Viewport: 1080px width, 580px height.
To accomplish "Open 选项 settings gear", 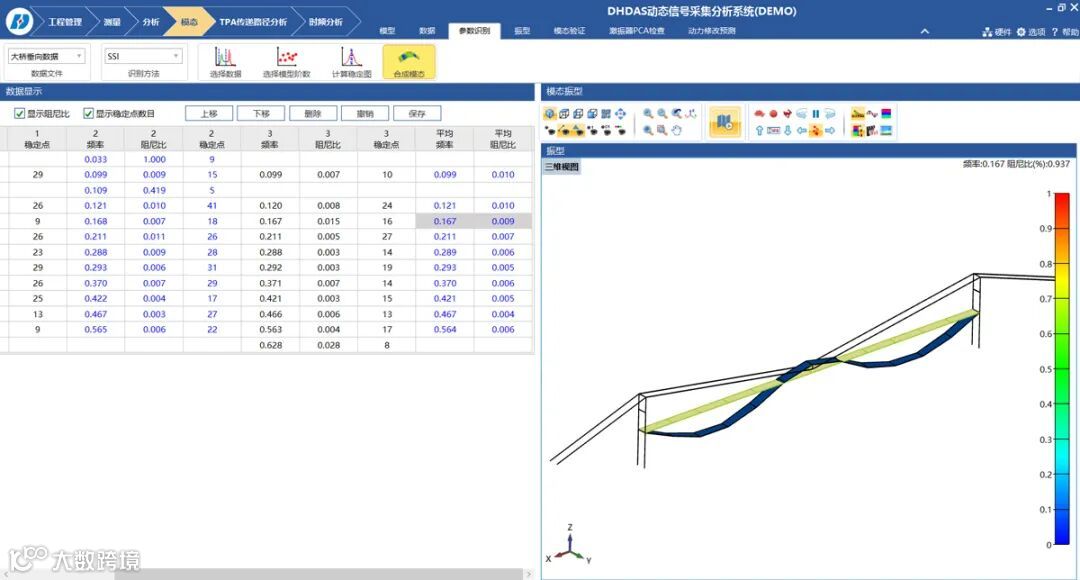I will click(1021, 32).
